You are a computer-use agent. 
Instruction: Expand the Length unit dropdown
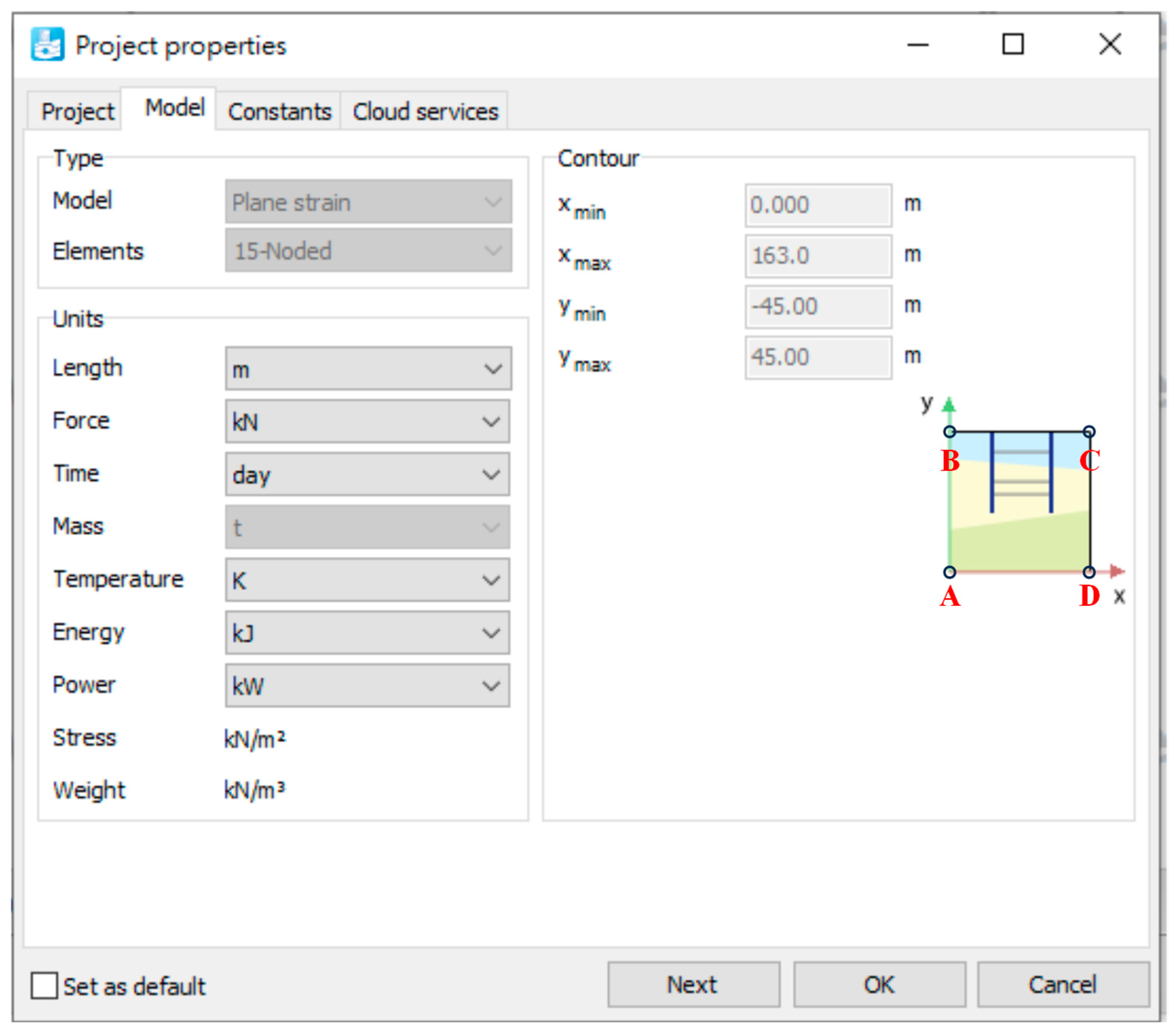[368, 368]
